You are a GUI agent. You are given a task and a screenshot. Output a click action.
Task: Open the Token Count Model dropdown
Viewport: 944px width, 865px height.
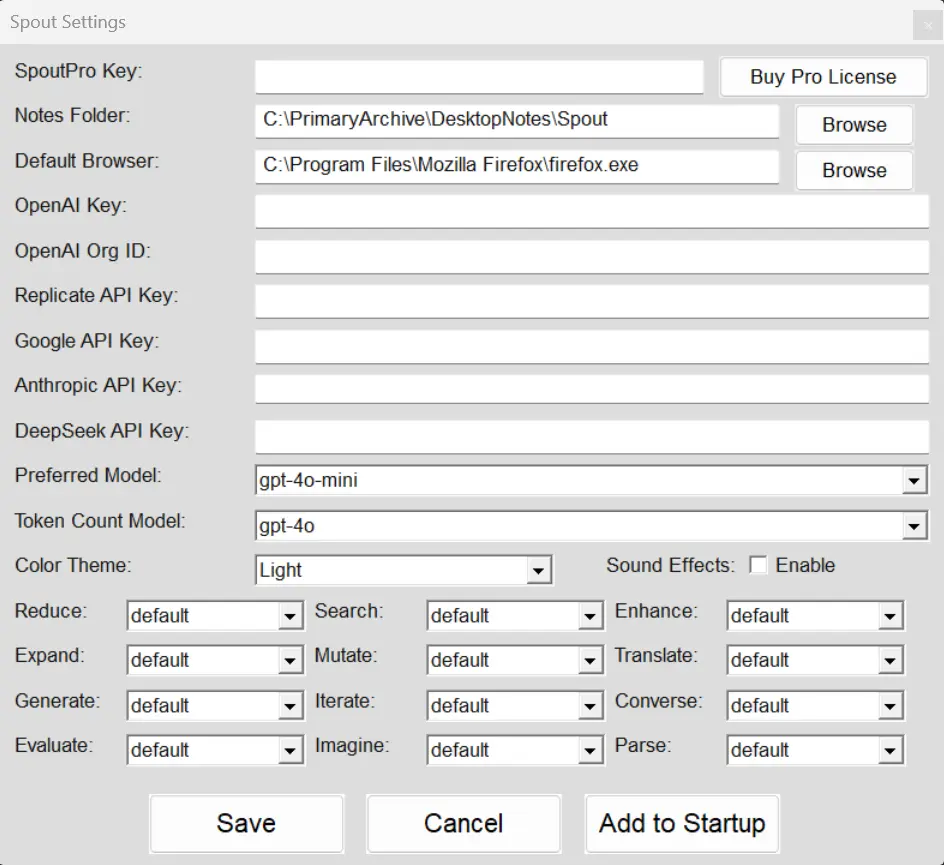[x=591, y=526]
